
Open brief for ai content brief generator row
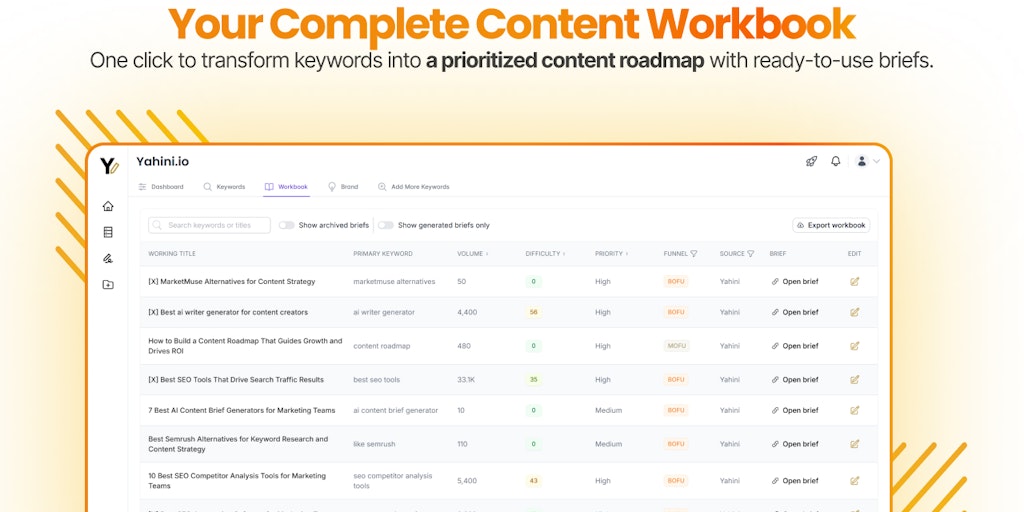click(x=795, y=410)
